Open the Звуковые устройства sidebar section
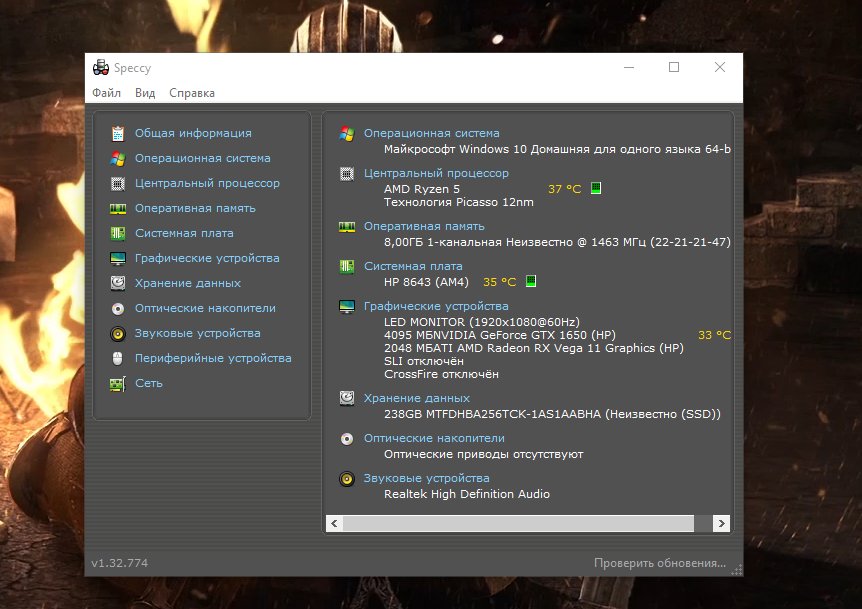The width and height of the screenshot is (862, 609). 198,333
